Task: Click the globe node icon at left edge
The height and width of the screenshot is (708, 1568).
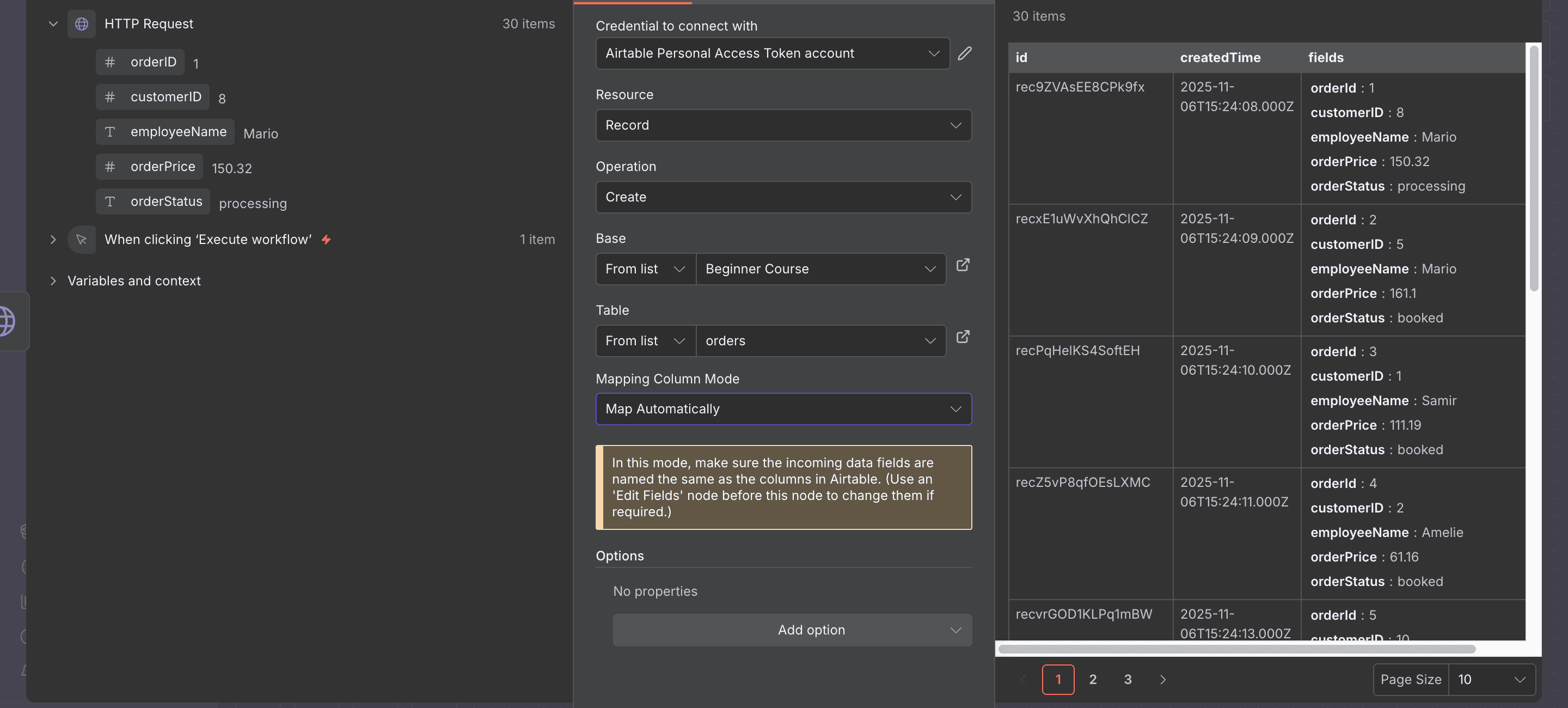Action: (6, 321)
